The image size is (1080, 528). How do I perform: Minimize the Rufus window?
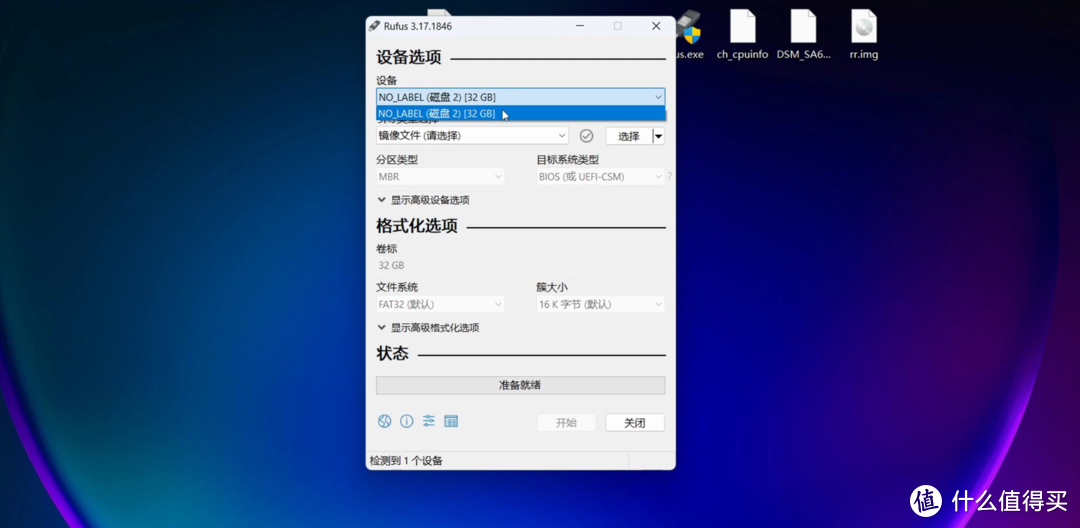(579, 26)
